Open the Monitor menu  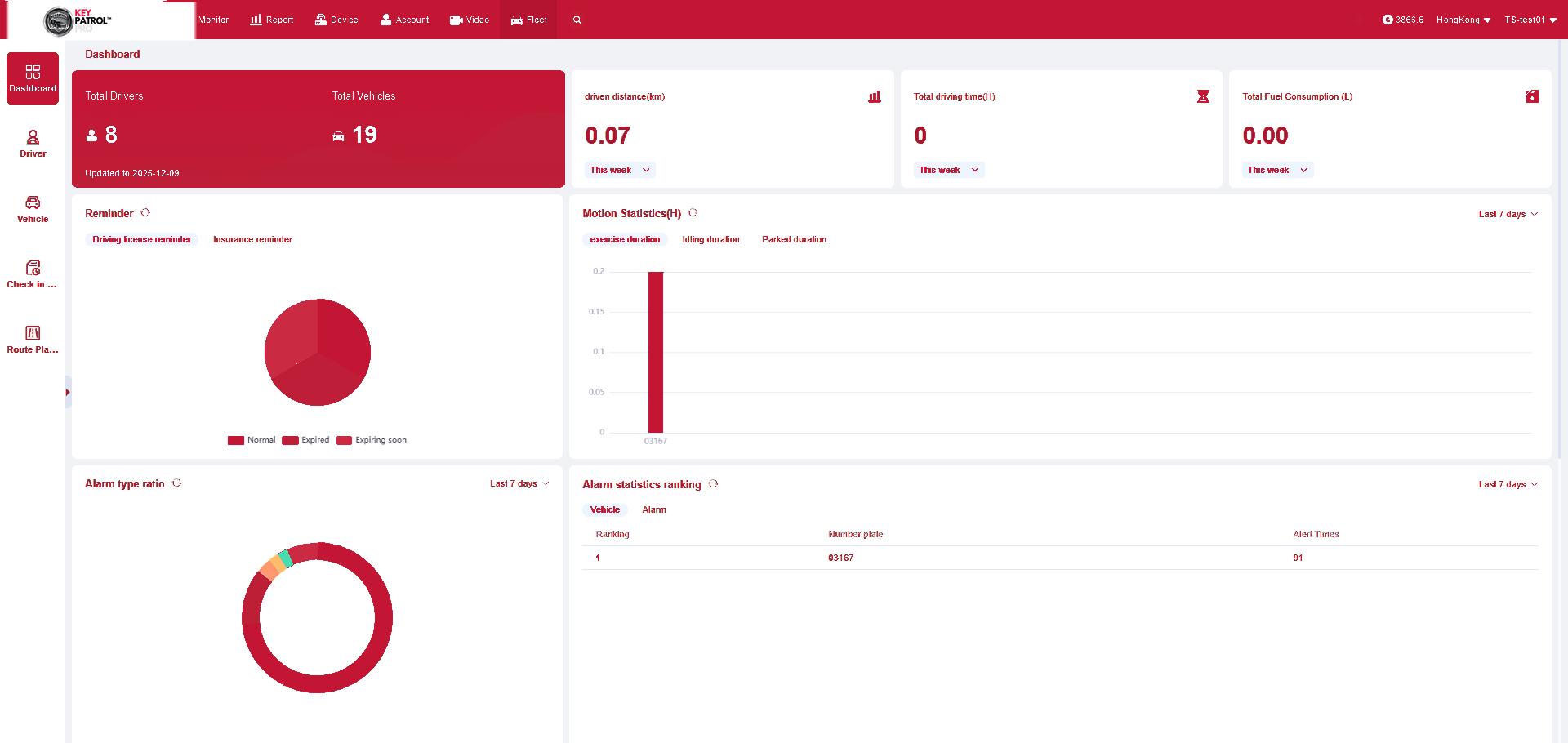[213, 20]
